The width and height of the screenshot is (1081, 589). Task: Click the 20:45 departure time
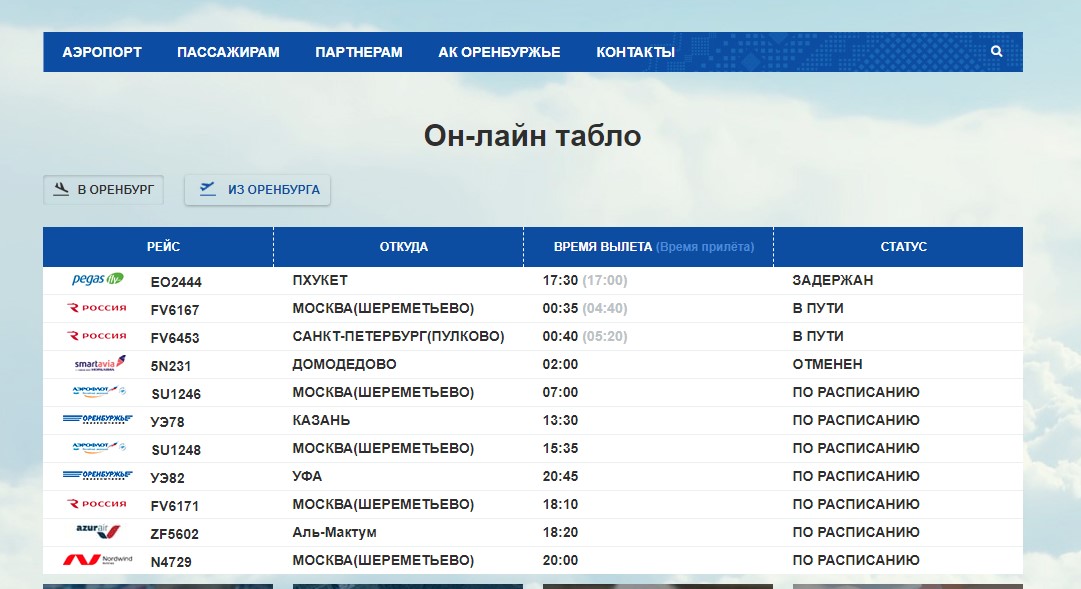tap(560, 476)
